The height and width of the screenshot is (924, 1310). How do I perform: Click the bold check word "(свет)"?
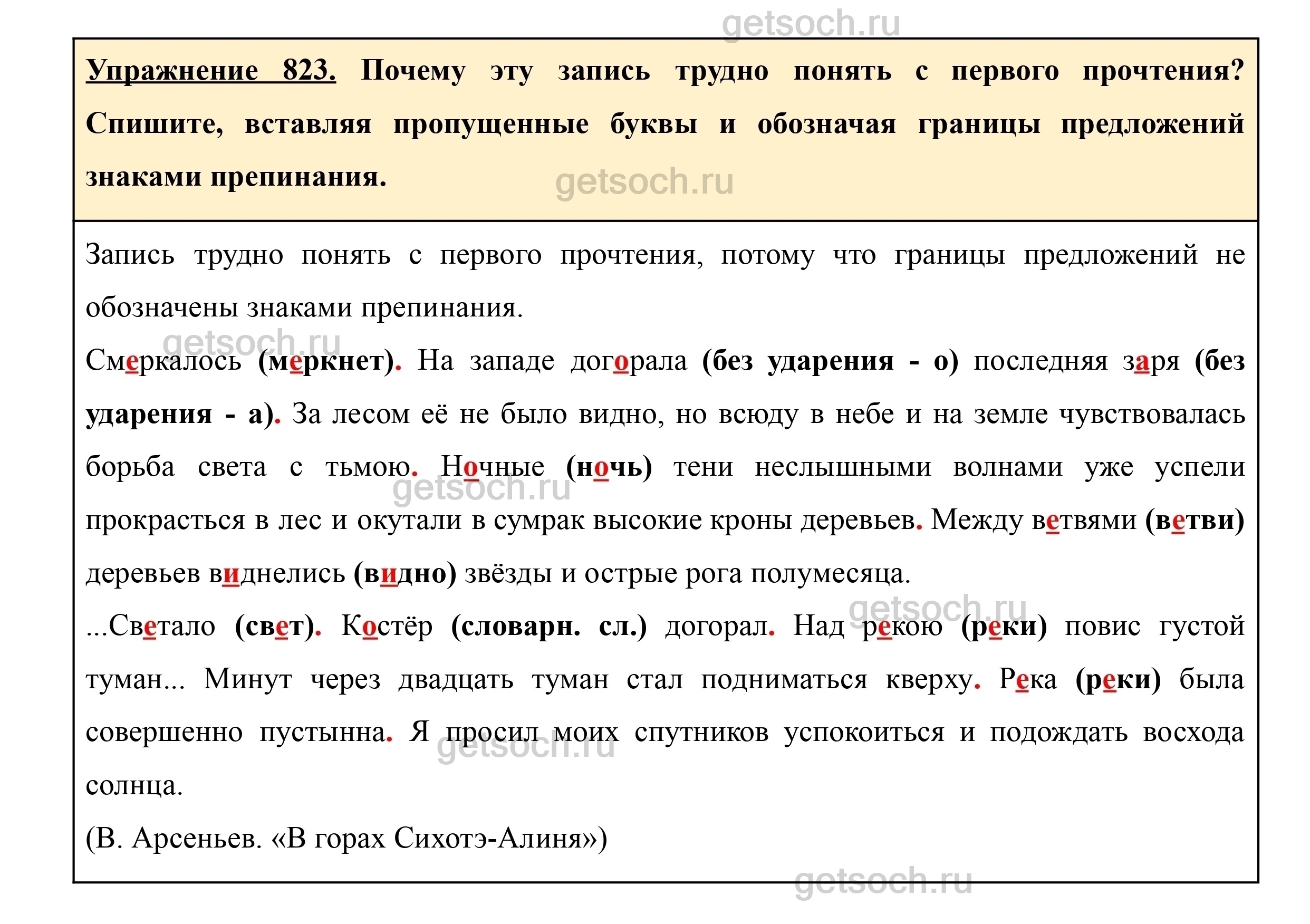click(x=274, y=627)
